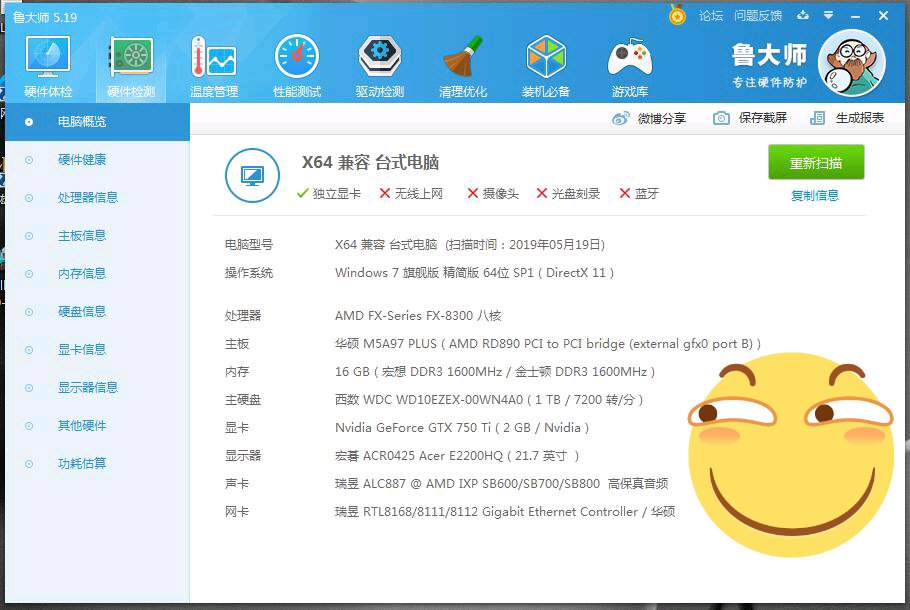
Task: Click the 鲁大师 mascot avatar
Action: click(851, 63)
